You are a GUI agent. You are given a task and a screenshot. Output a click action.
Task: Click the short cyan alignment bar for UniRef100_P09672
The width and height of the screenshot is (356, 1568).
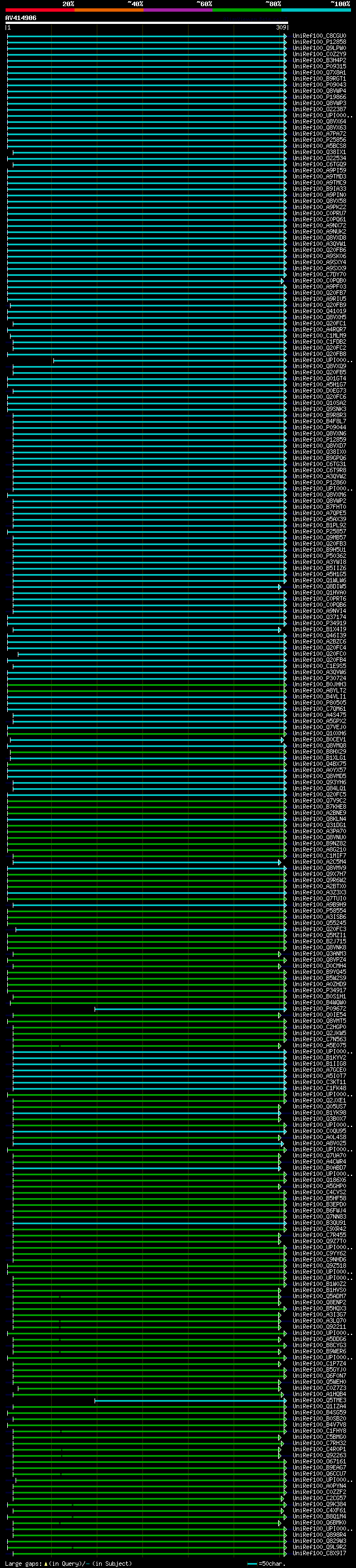pyautogui.click(x=189, y=1009)
